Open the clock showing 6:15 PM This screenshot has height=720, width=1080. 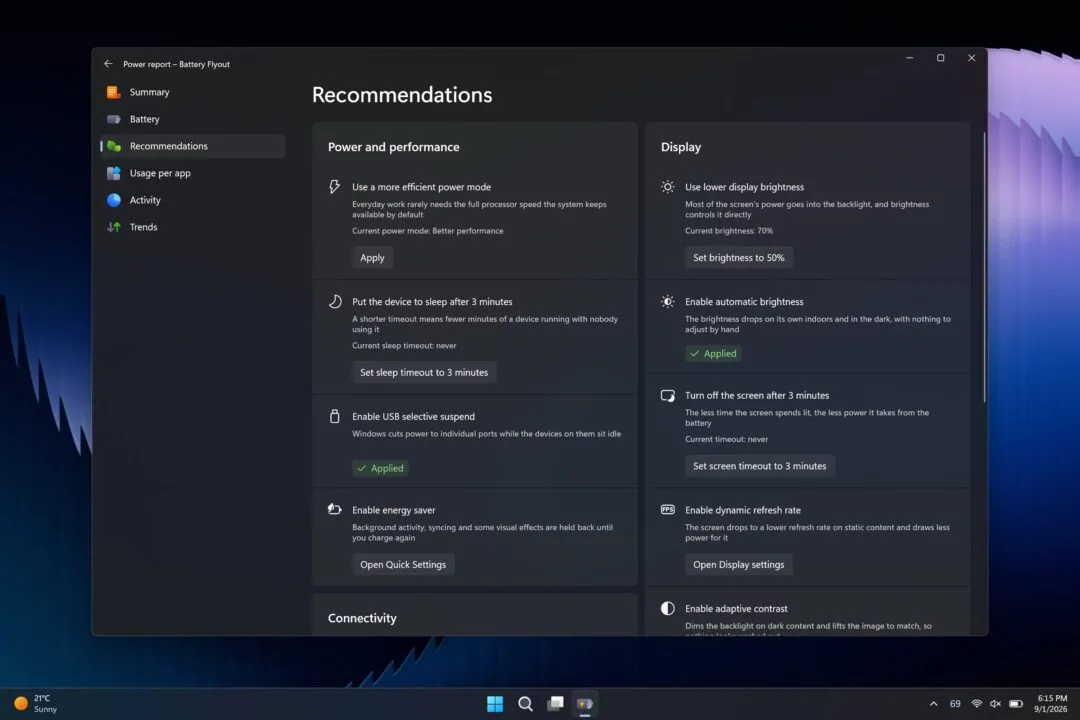coord(1051,703)
